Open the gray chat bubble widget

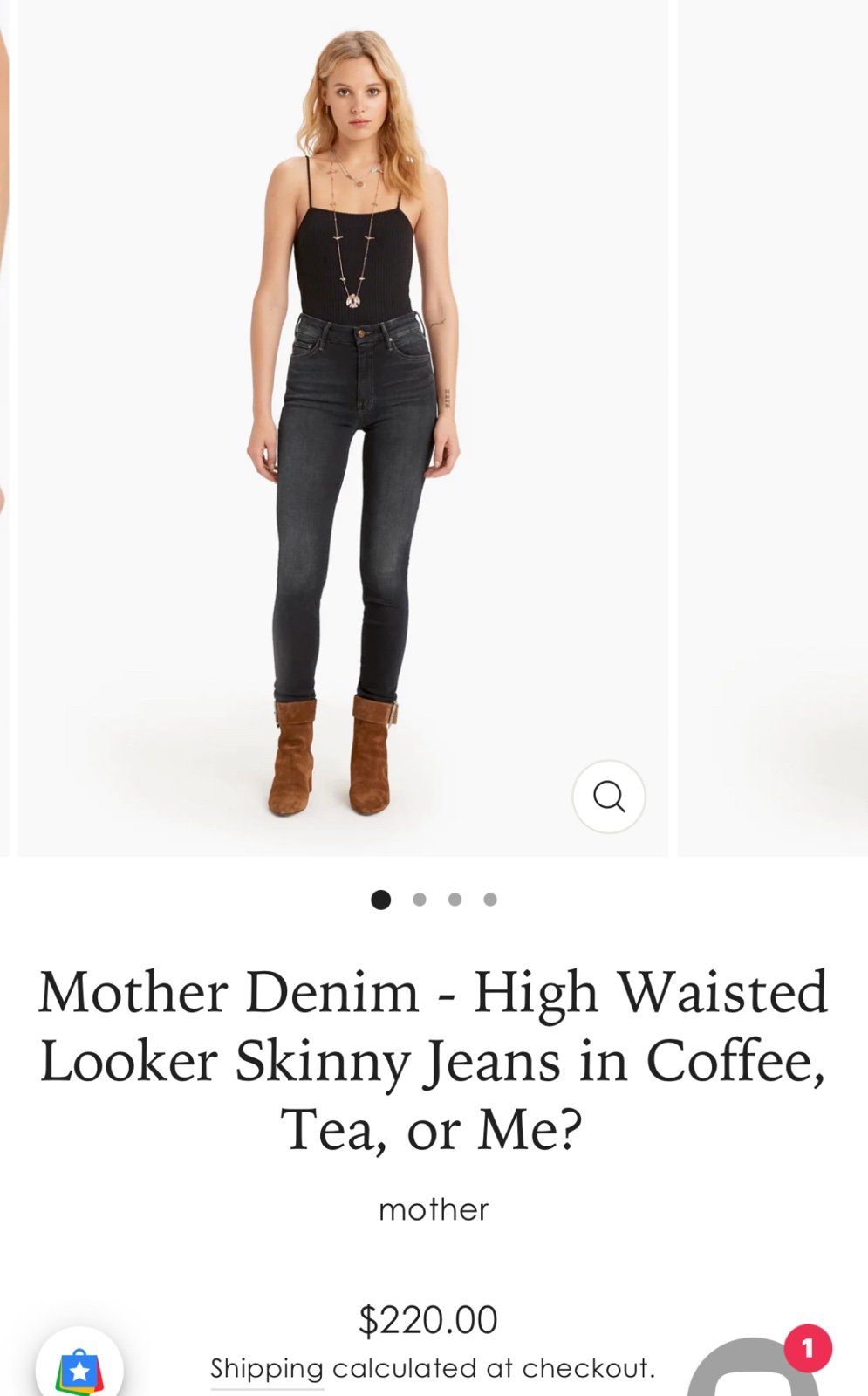coord(752,1370)
